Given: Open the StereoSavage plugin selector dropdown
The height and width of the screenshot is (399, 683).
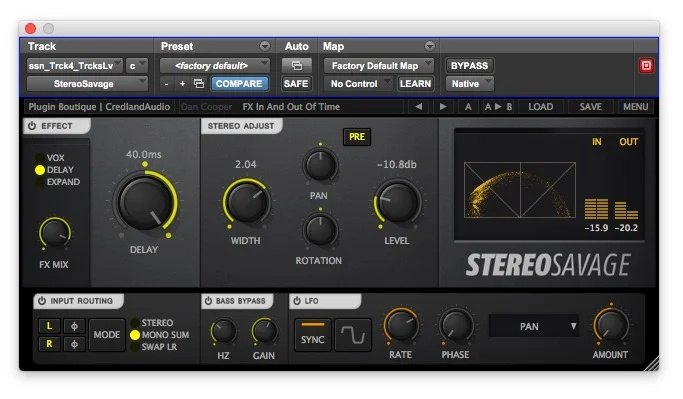Looking at the screenshot, I should pos(87,84).
